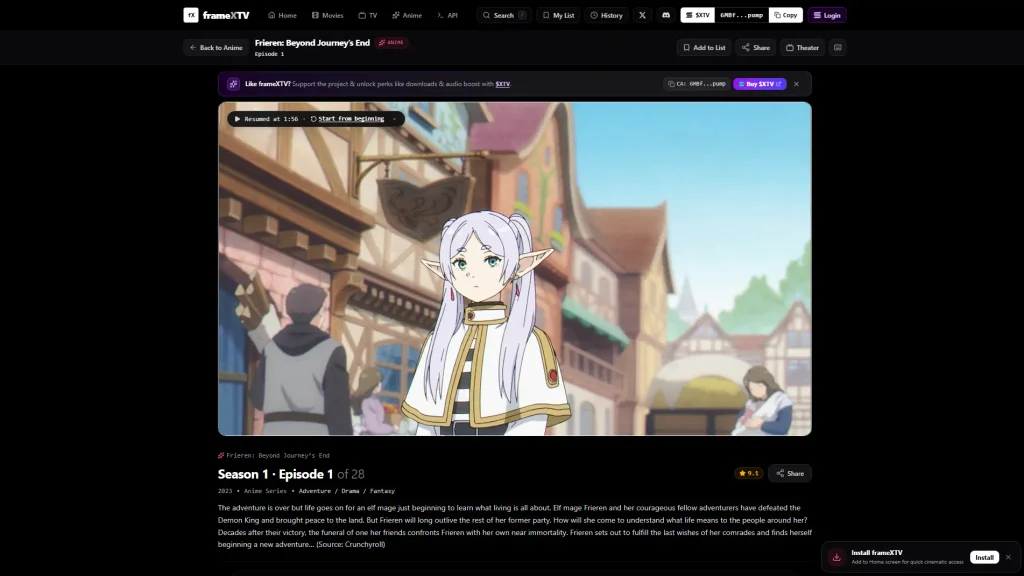Click the Anime Series label
The height and width of the screenshot is (576, 1024).
(265, 491)
